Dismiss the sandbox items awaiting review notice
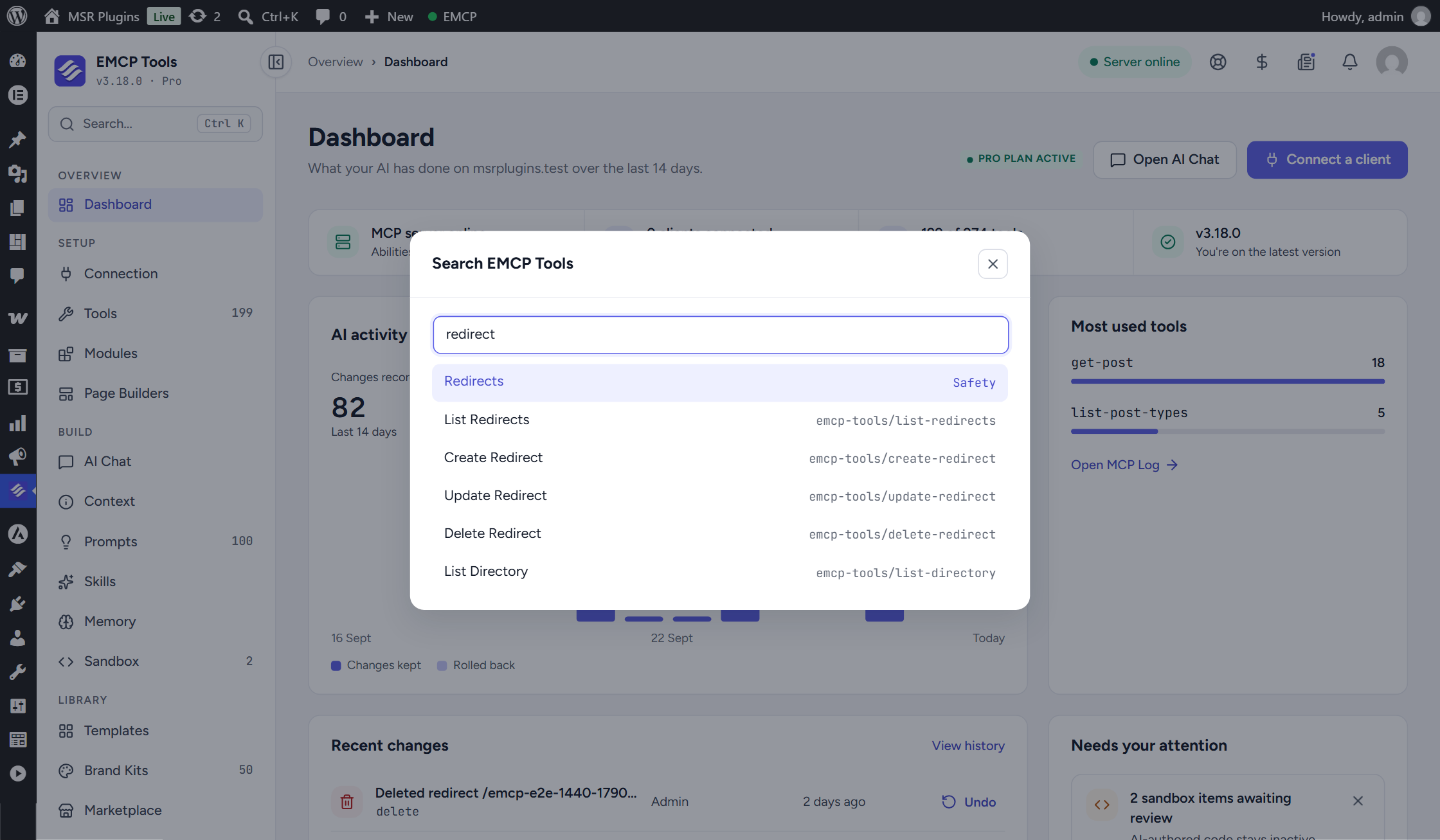This screenshot has width=1440, height=840. tap(1358, 801)
